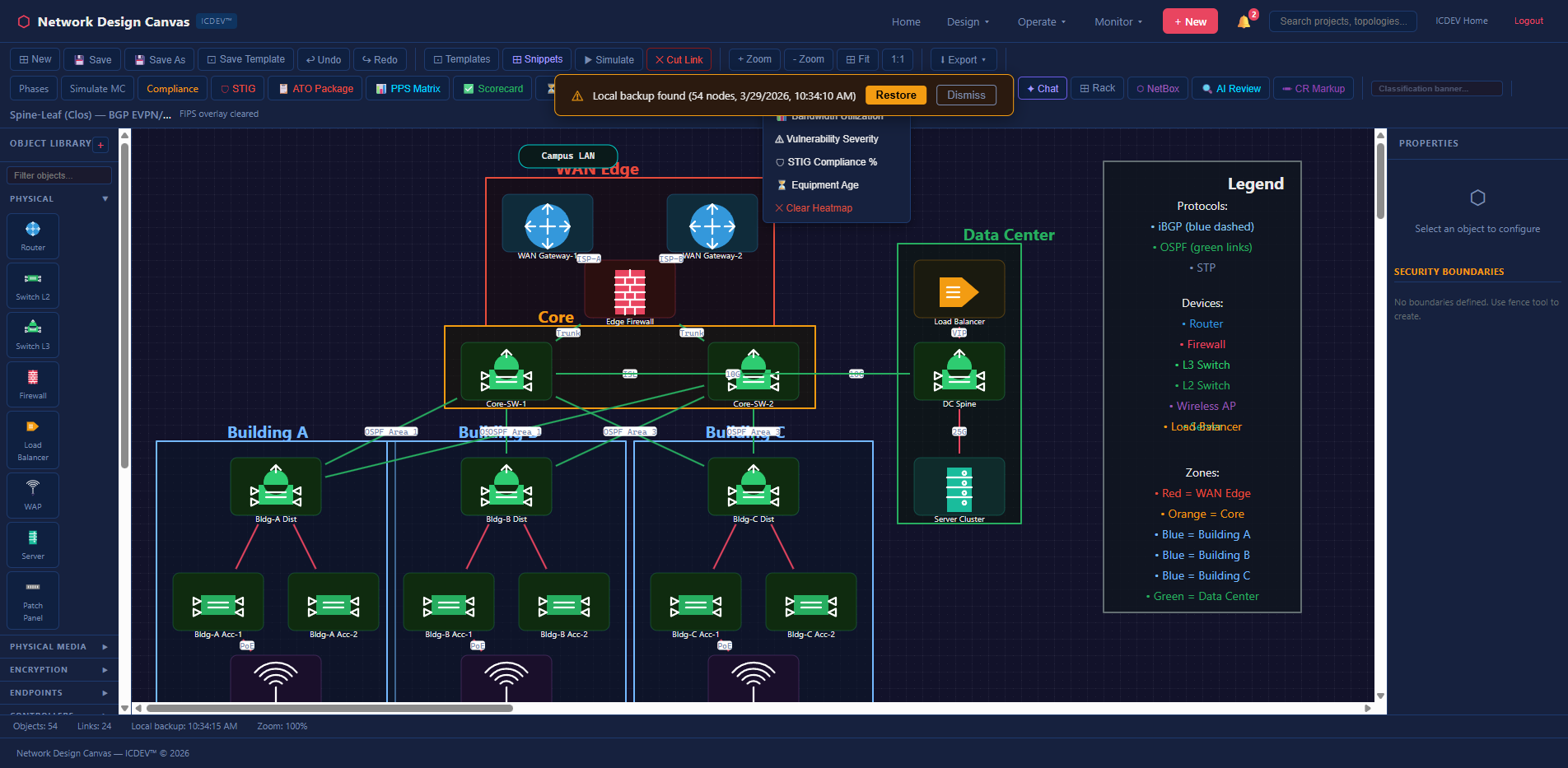Toggle the Snippets panel
Screen dimensions: 1568x768
tap(537, 59)
